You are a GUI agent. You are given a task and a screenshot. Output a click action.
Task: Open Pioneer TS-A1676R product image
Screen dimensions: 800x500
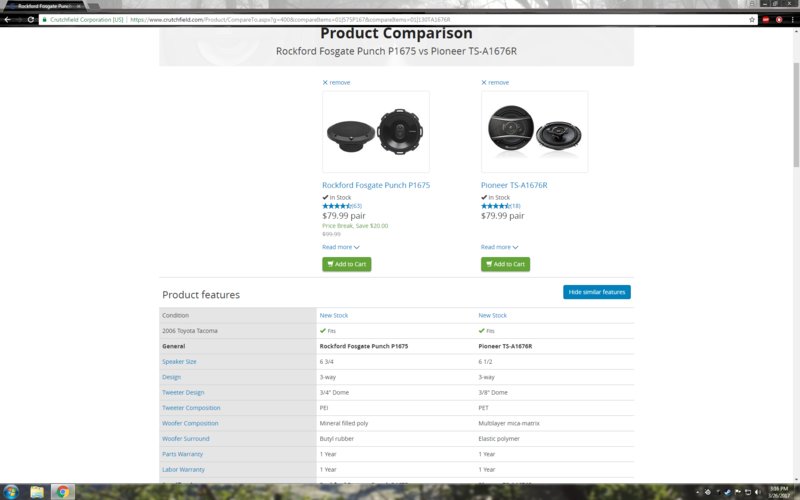point(534,132)
